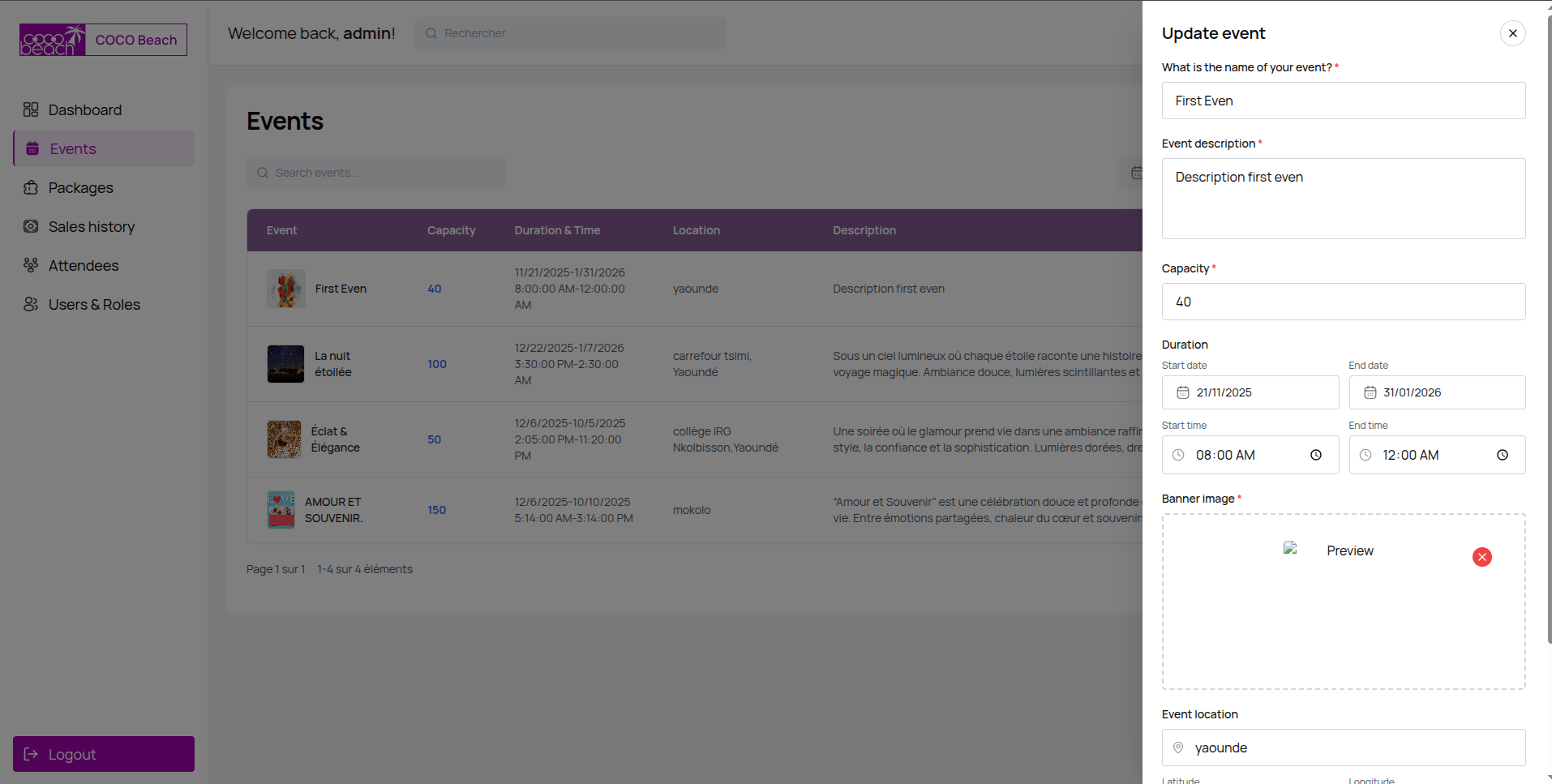Click the Capacity field showing 40

click(1343, 302)
